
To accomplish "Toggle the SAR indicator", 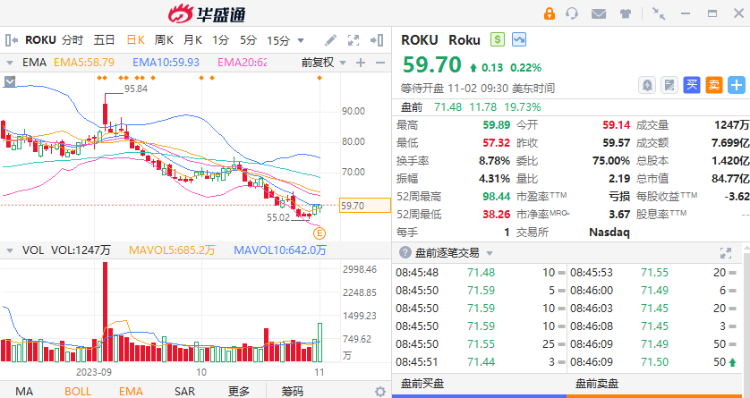I will [185, 391].
